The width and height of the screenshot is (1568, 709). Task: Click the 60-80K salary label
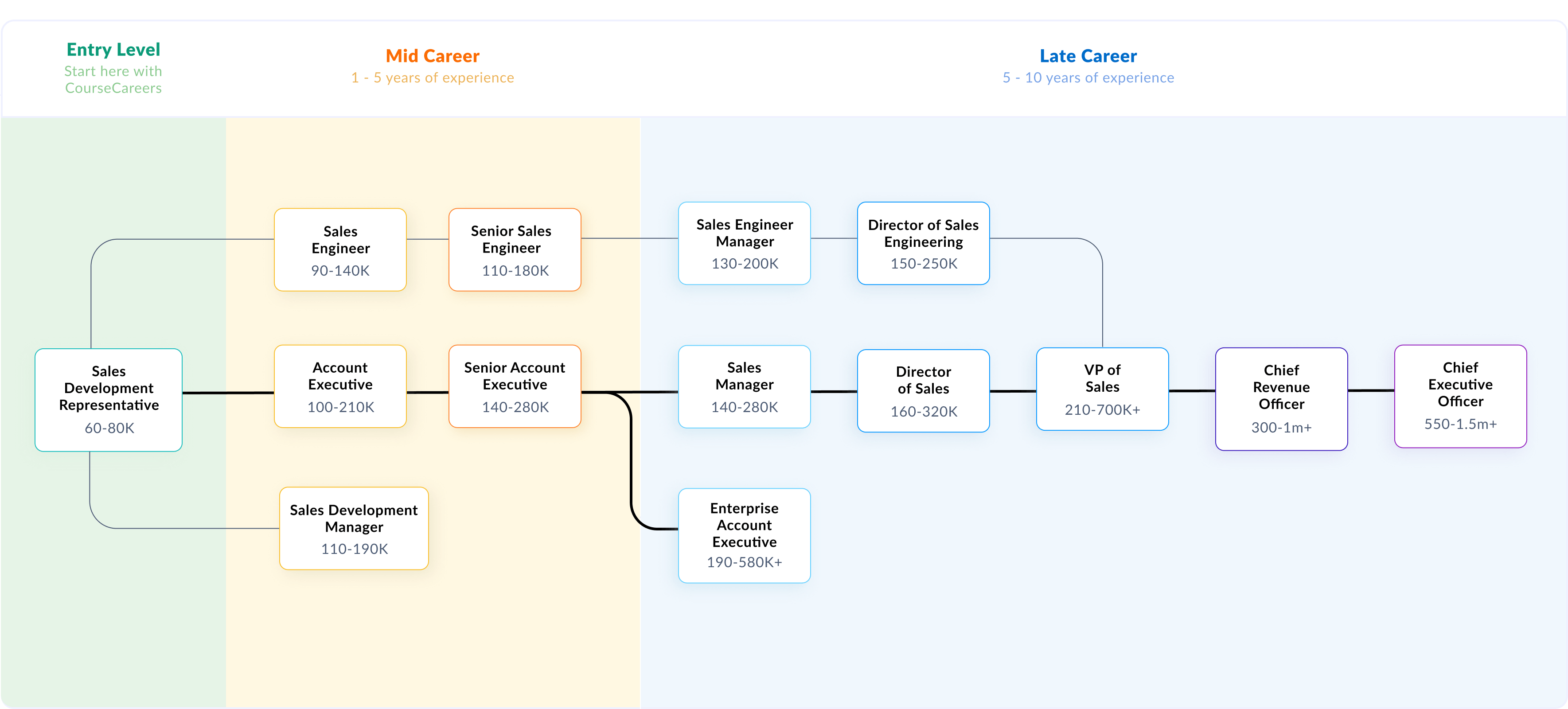108,429
